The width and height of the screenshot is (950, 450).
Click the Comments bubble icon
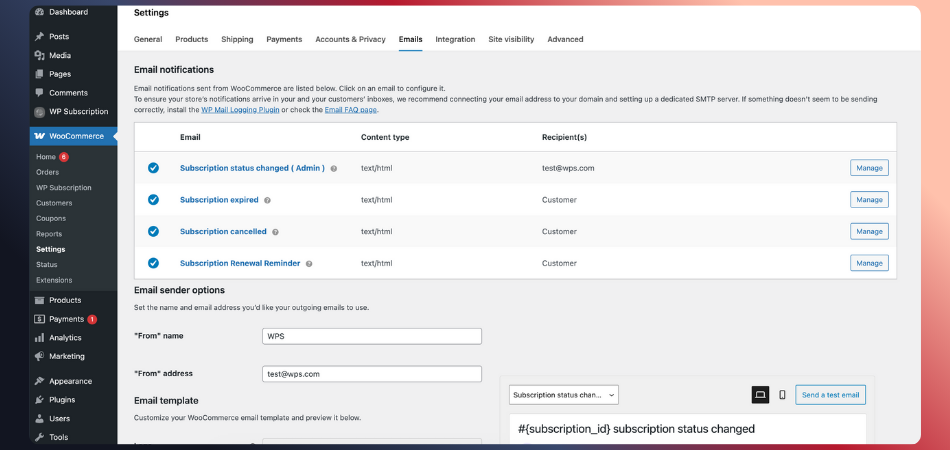39,93
